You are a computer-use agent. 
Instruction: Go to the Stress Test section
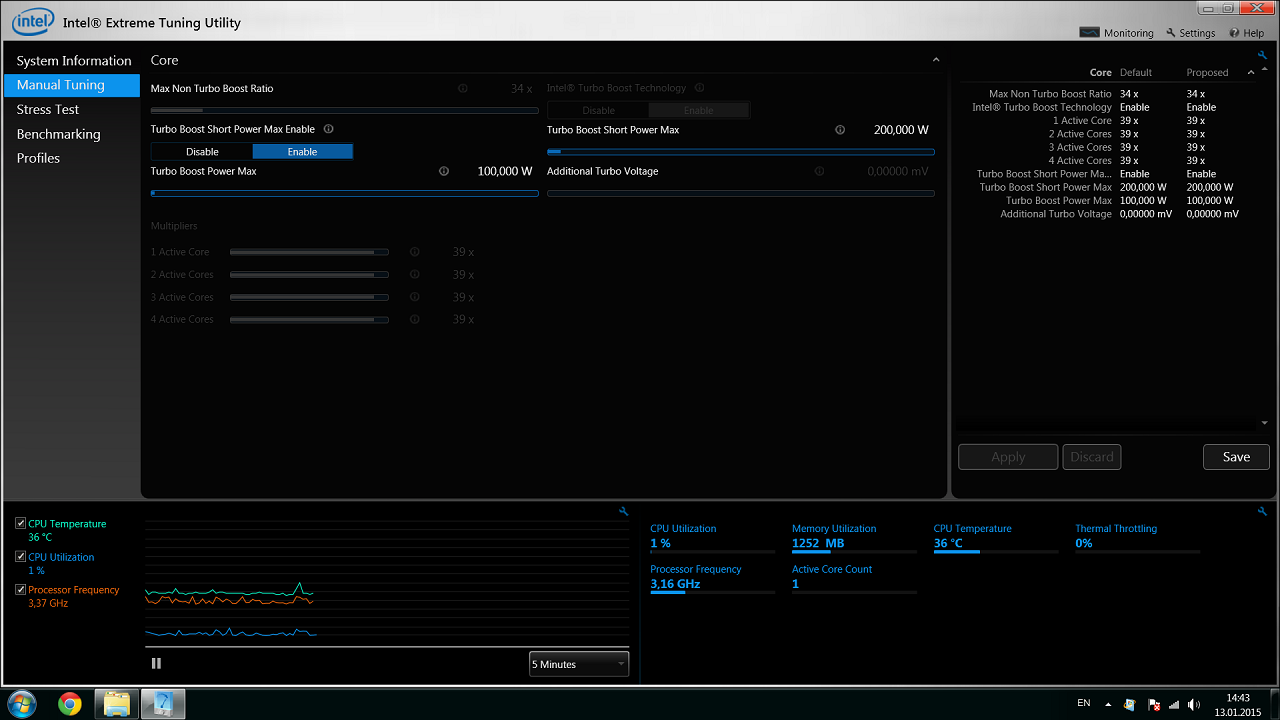(x=72, y=109)
